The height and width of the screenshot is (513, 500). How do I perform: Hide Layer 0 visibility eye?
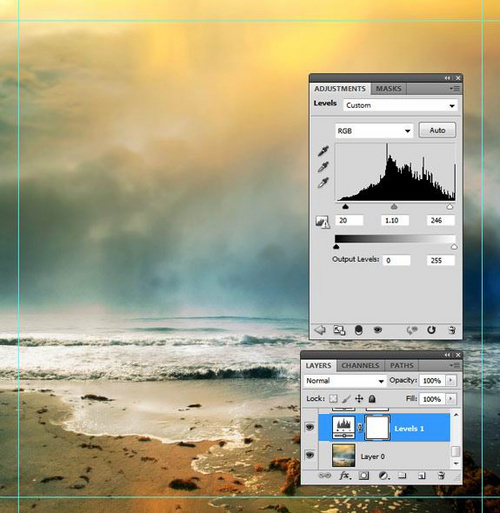tap(310, 455)
